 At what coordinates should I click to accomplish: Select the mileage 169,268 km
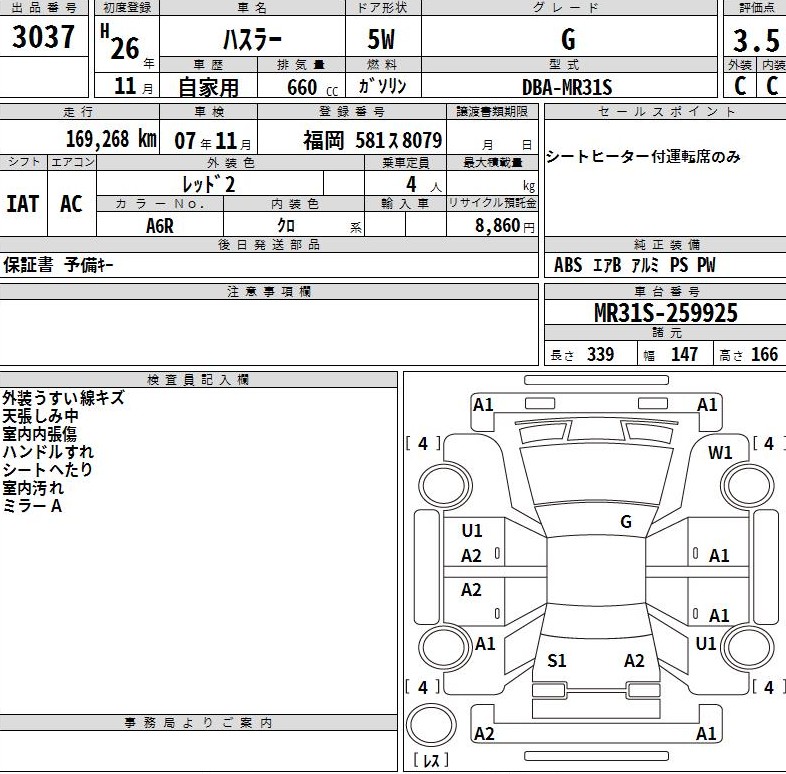111,139
